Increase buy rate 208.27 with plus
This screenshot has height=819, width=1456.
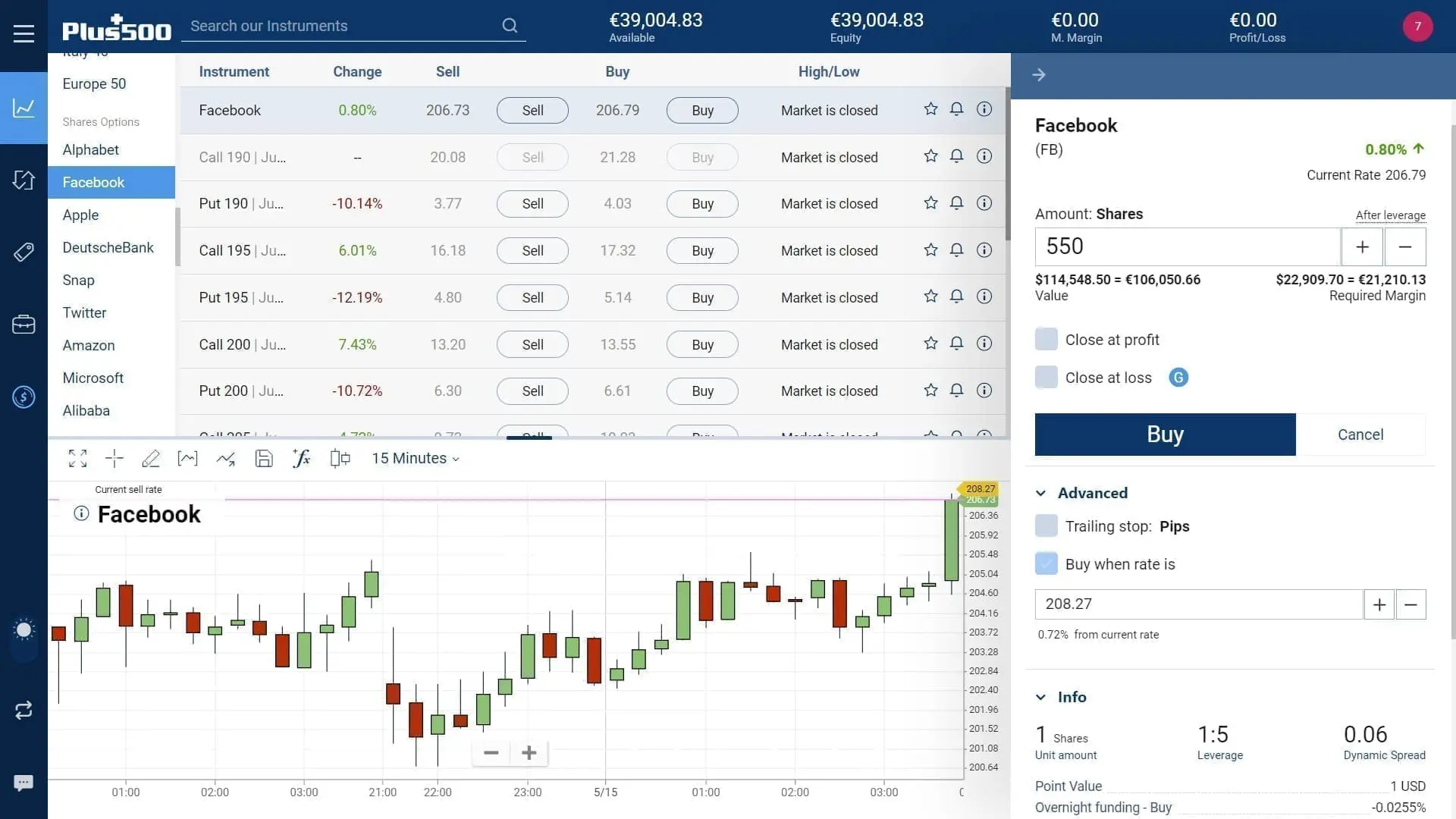pos(1379,604)
